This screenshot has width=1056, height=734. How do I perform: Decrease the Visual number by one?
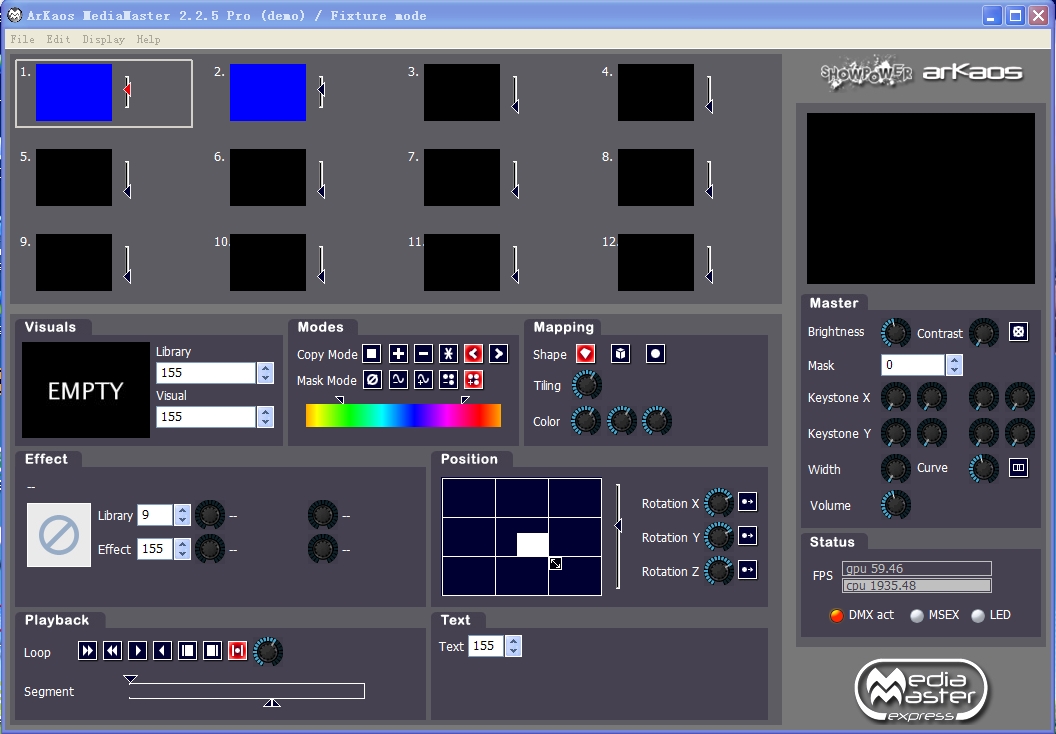[265, 422]
